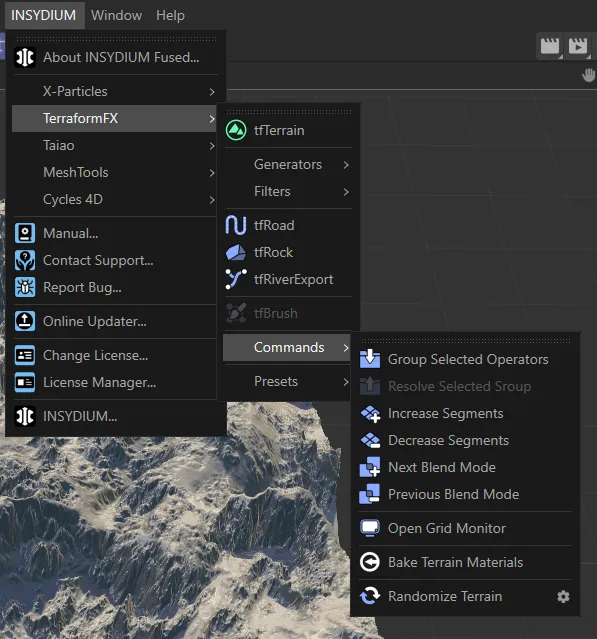Tear off the Commands submenu dotted handle
This screenshot has height=639, width=597.
pyautogui.click(x=465, y=341)
